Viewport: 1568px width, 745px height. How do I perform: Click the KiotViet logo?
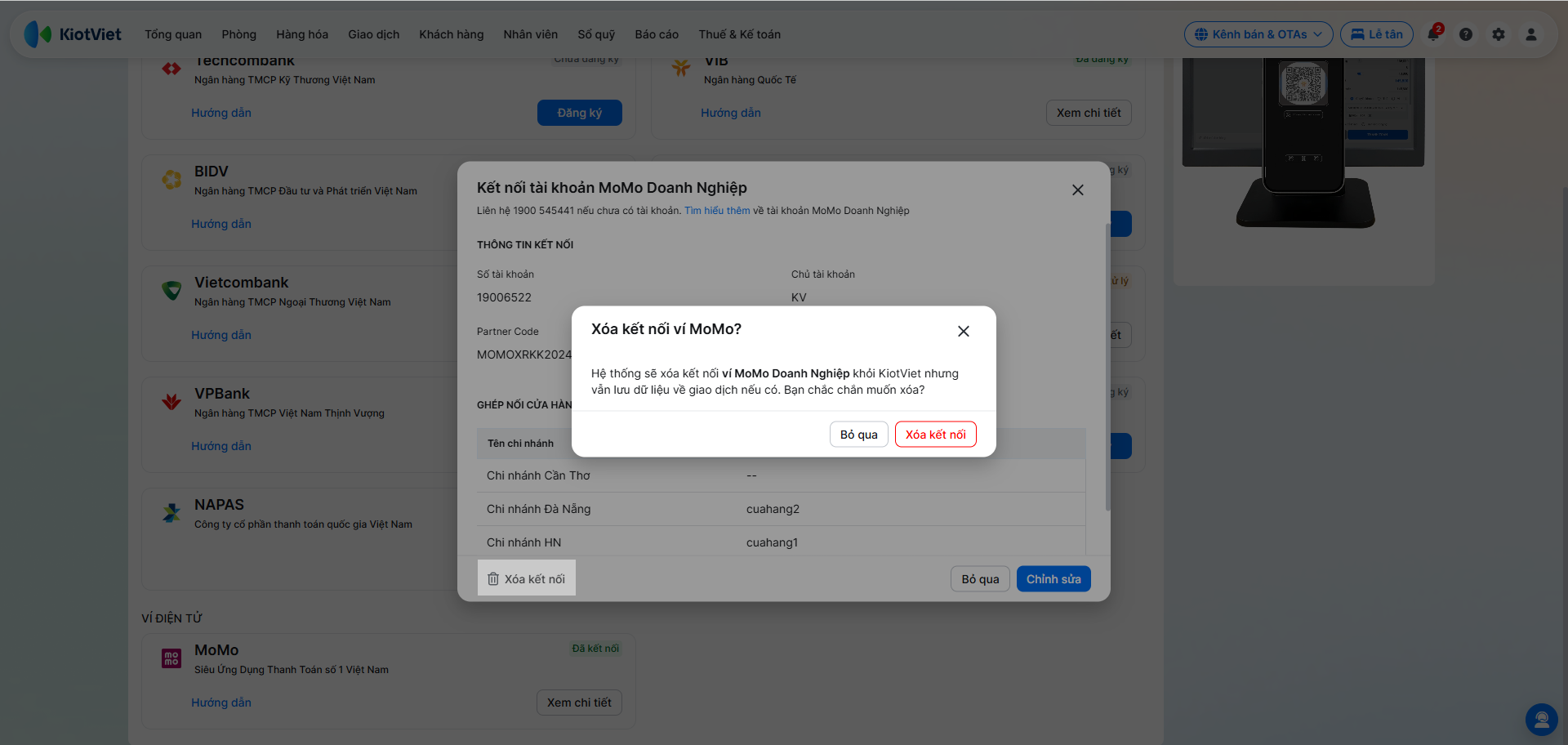[73, 34]
